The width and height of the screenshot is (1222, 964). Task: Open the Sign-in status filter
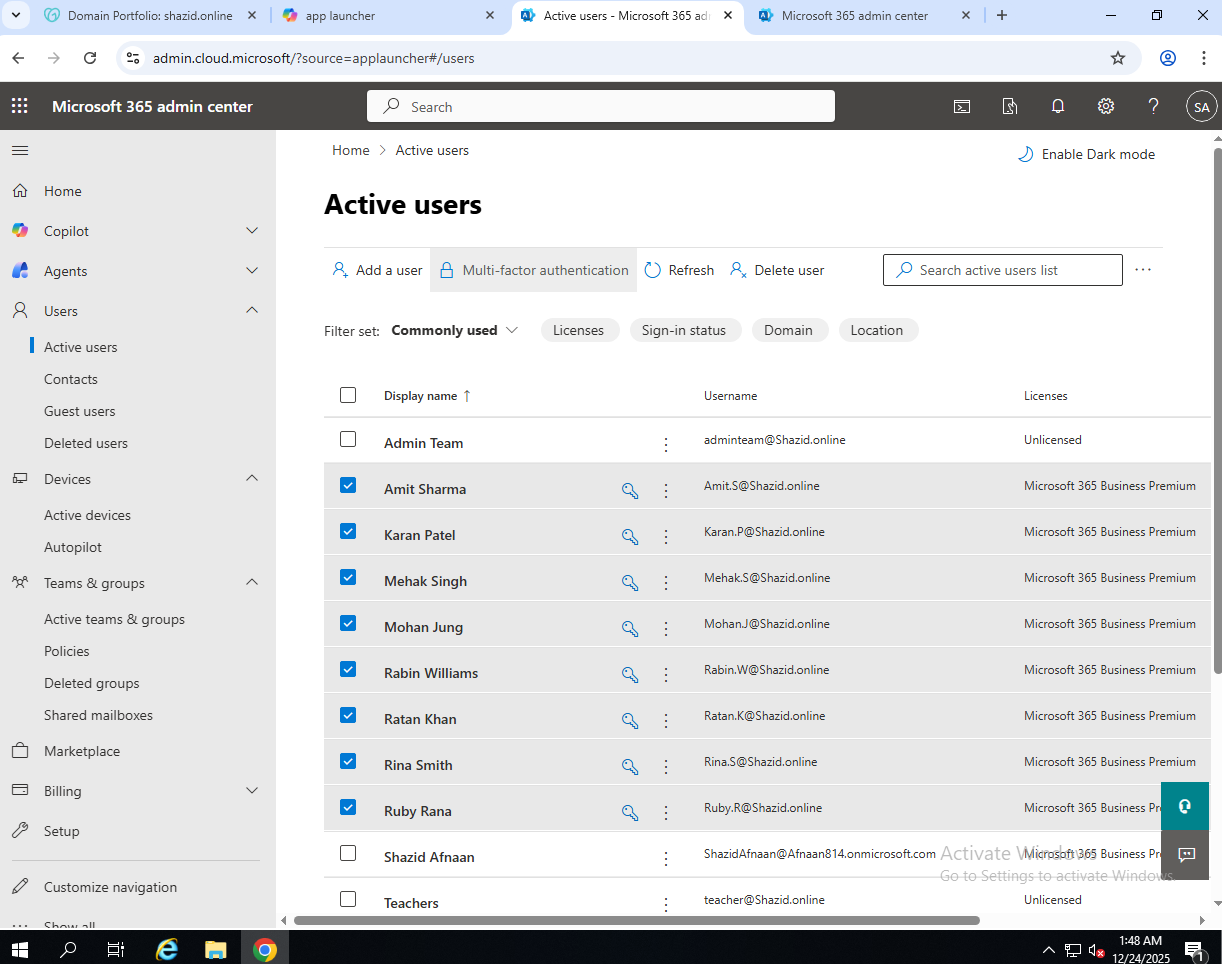coord(684,330)
